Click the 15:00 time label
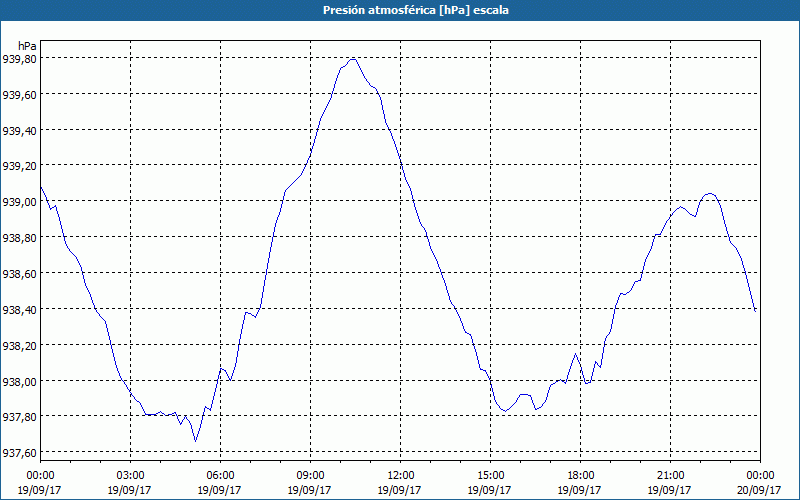This screenshot has width=800, height=500. (490, 476)
